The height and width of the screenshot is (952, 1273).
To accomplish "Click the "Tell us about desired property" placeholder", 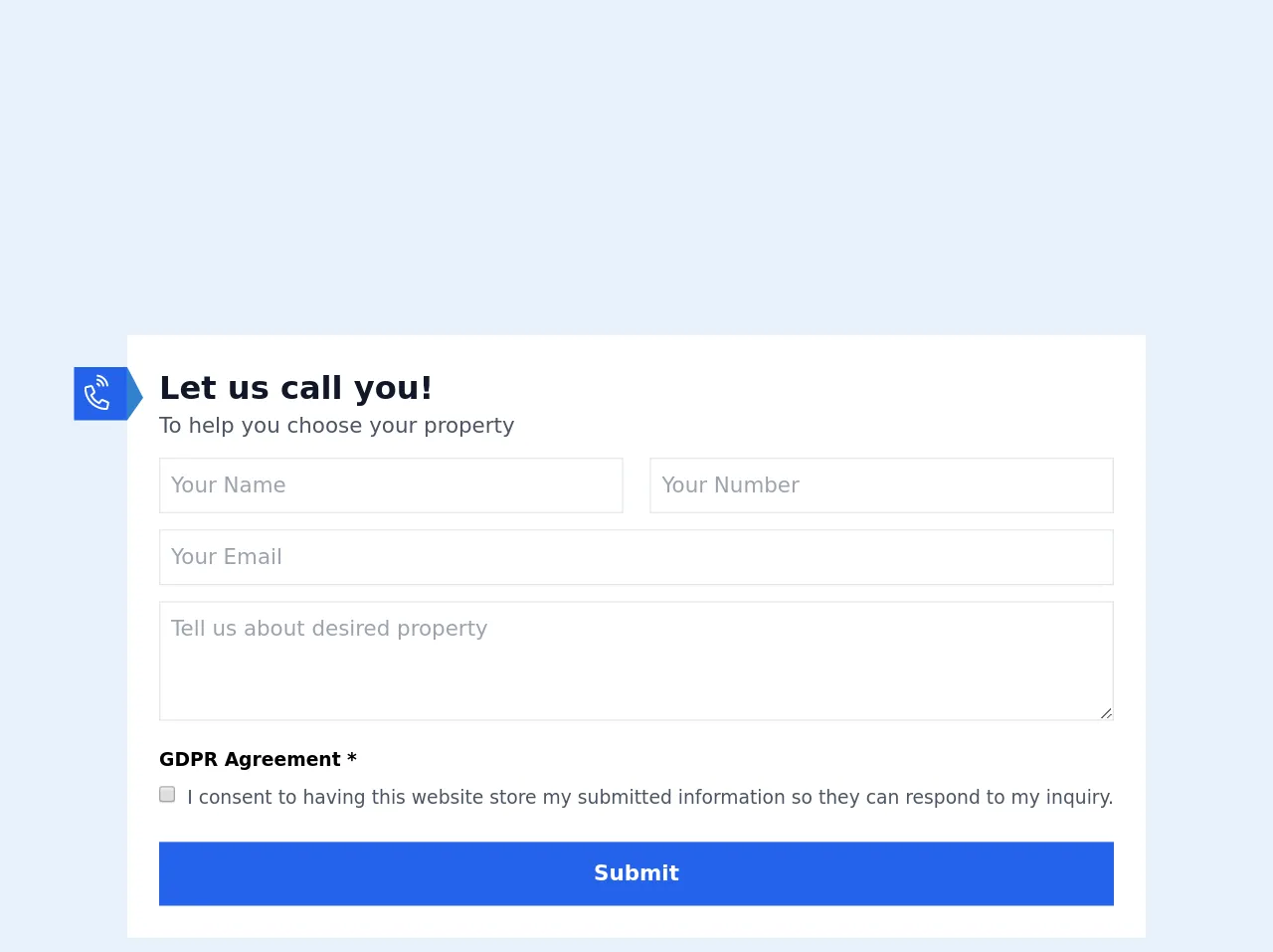I will click(328, 629).
